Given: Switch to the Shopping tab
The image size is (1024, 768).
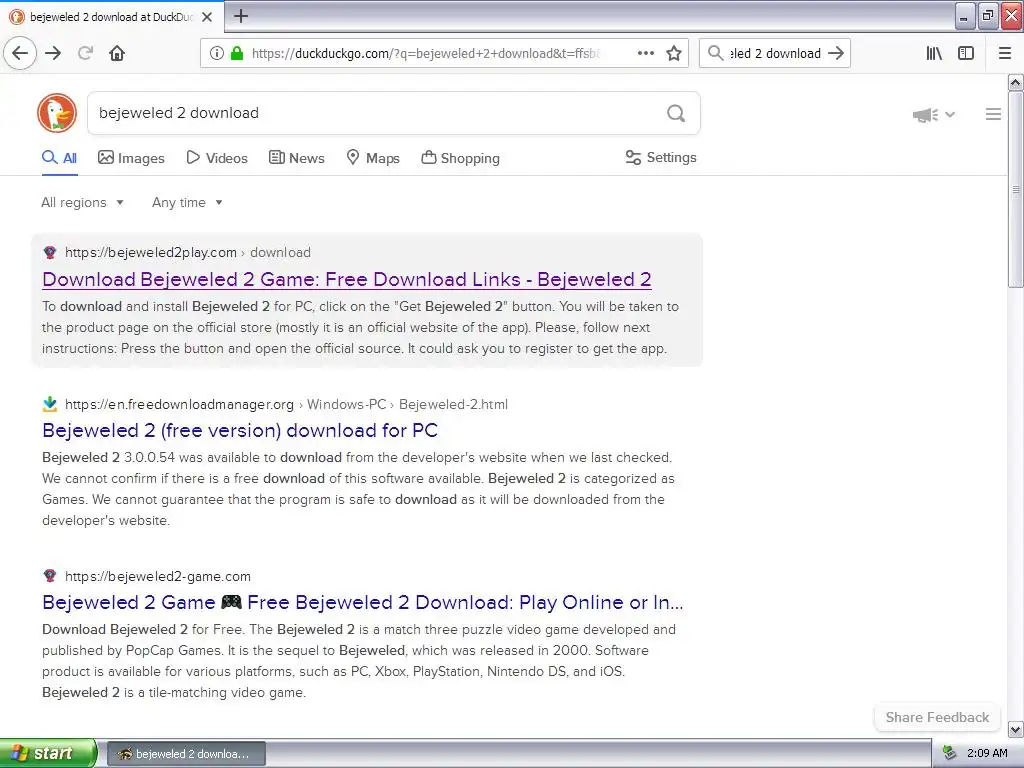Looking at the screenshot, I should [x=460, y=158].
